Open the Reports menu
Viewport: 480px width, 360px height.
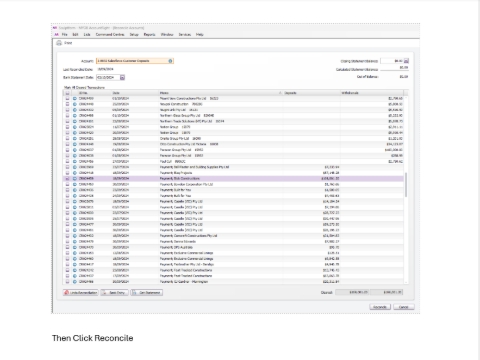pos(150,34)
